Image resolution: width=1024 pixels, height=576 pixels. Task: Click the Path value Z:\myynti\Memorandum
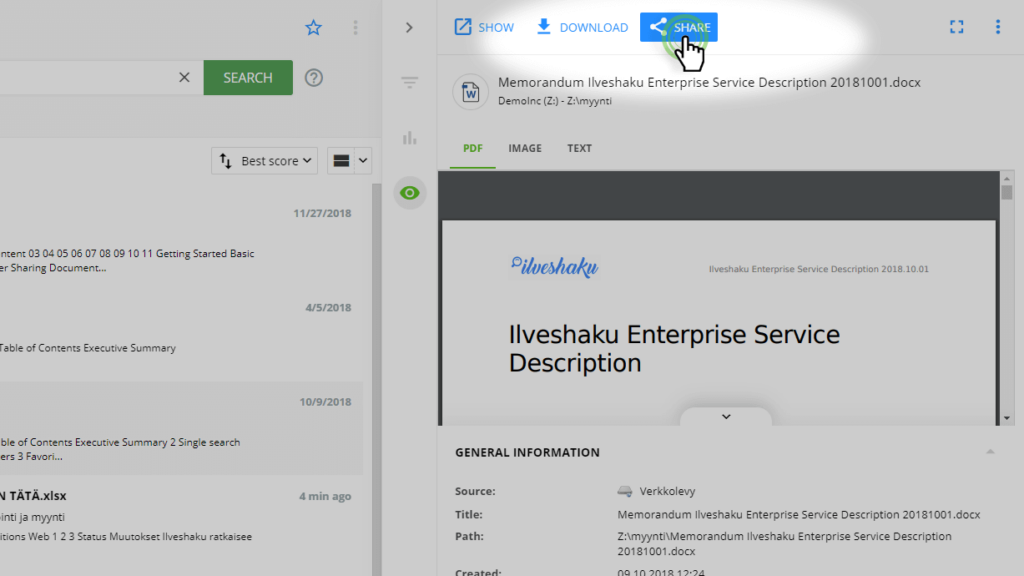[784, 543]
